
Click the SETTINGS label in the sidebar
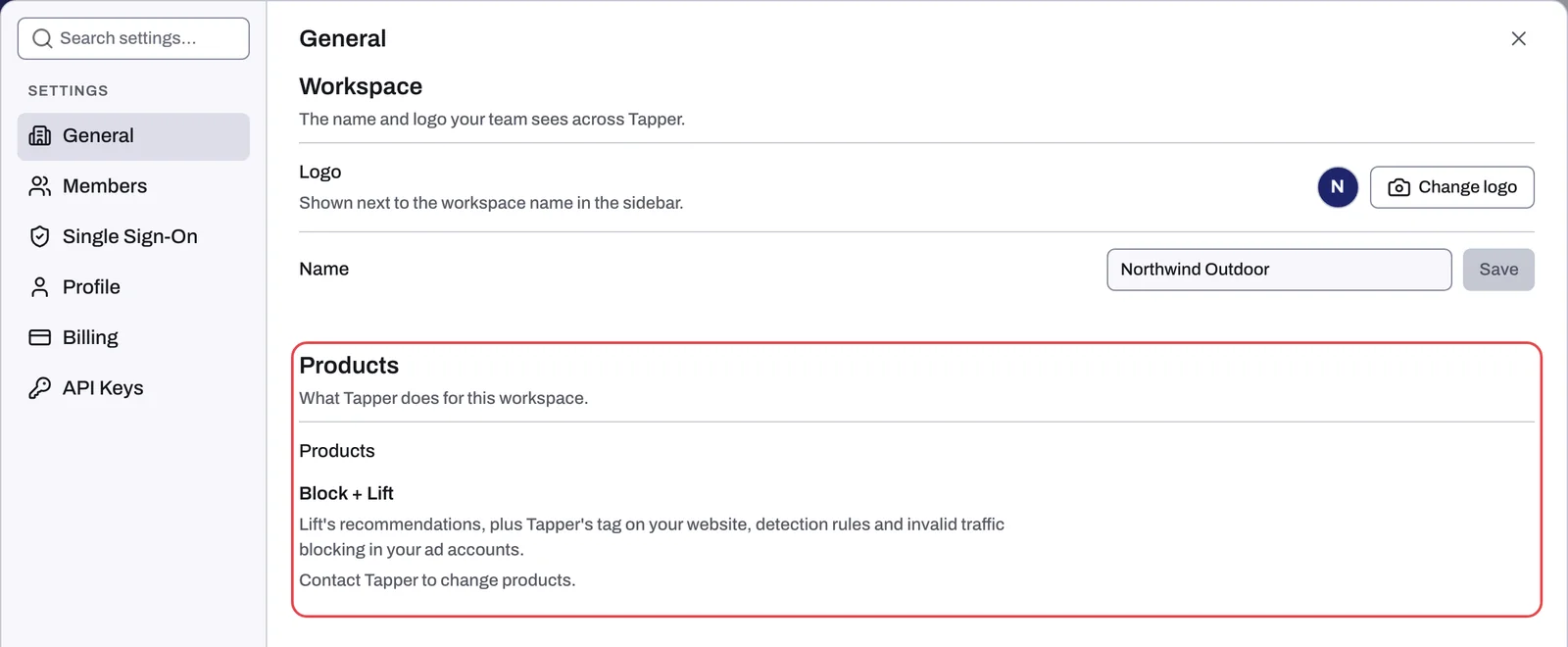click(x=68, y=90)
